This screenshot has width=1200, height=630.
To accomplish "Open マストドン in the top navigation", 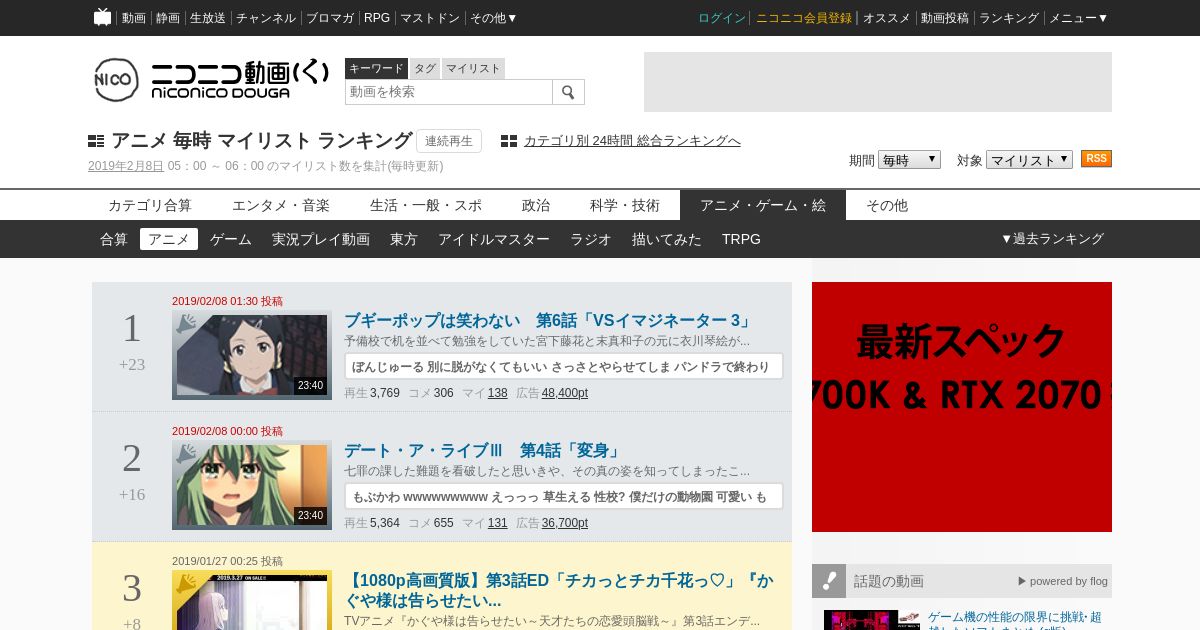I will [430, 18].
